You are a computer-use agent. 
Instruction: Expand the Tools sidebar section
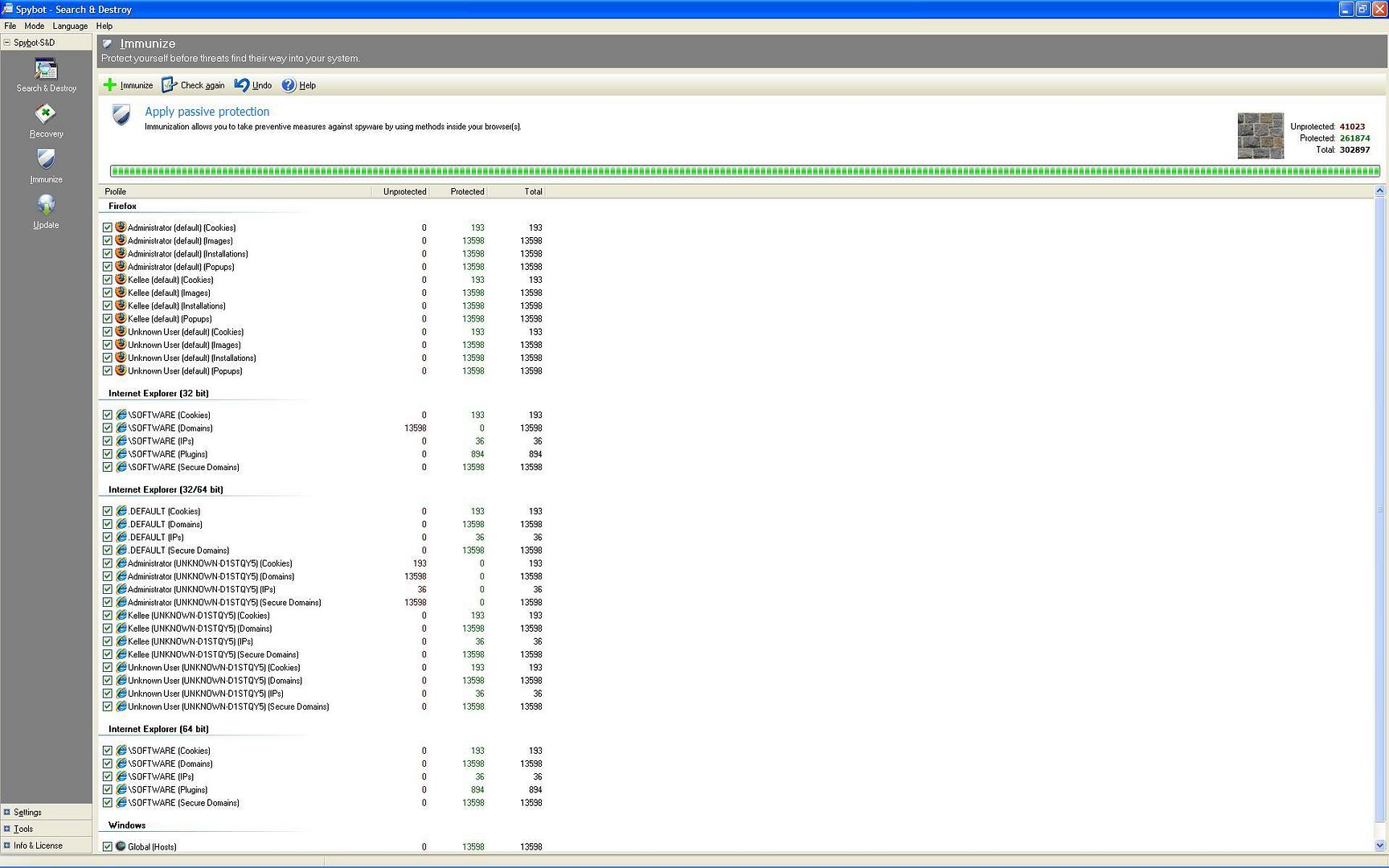pyautogui.click(x=7, y=829)
